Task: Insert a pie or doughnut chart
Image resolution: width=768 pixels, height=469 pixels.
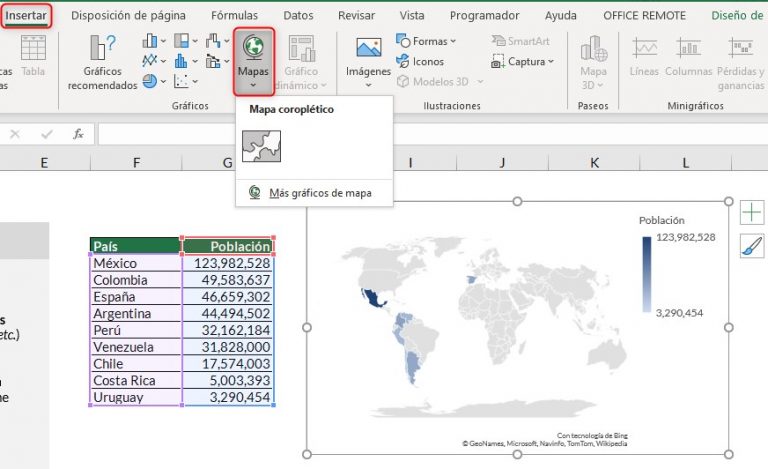Action: point(154,81)
